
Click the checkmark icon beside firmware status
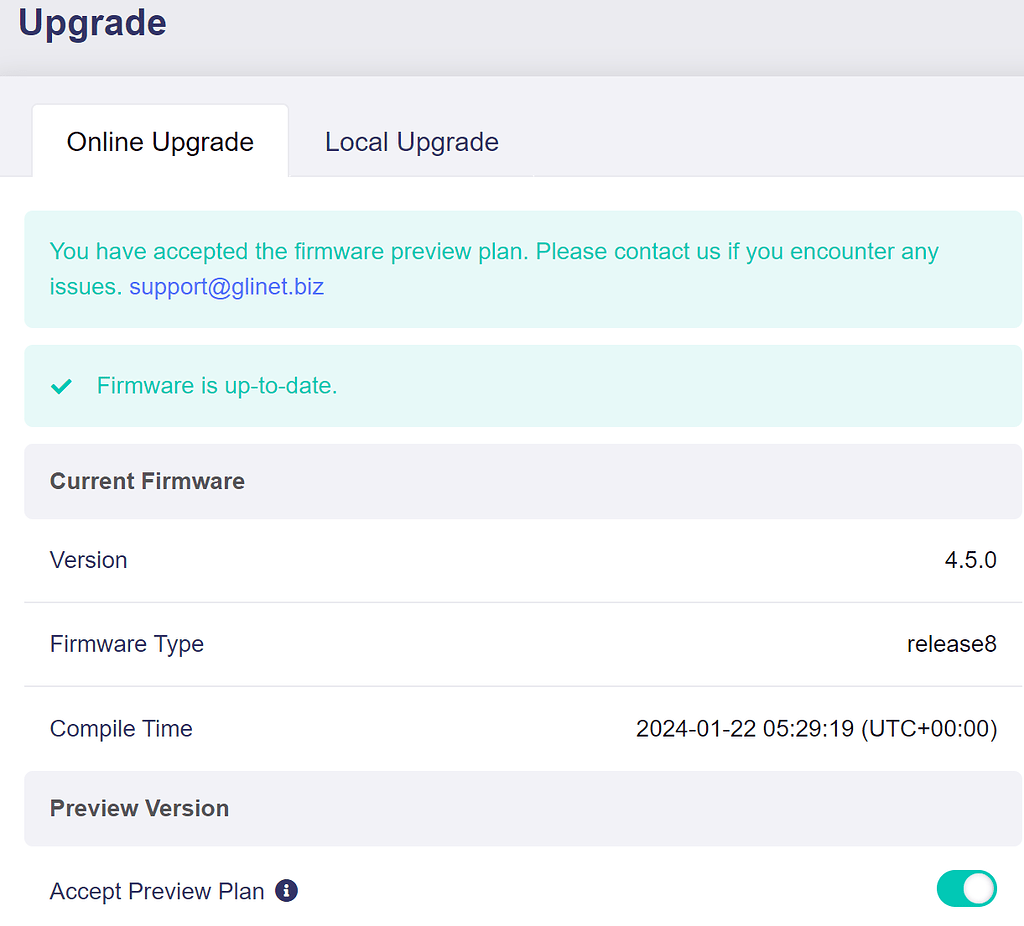pyautogui.click(x=61, y=386)
